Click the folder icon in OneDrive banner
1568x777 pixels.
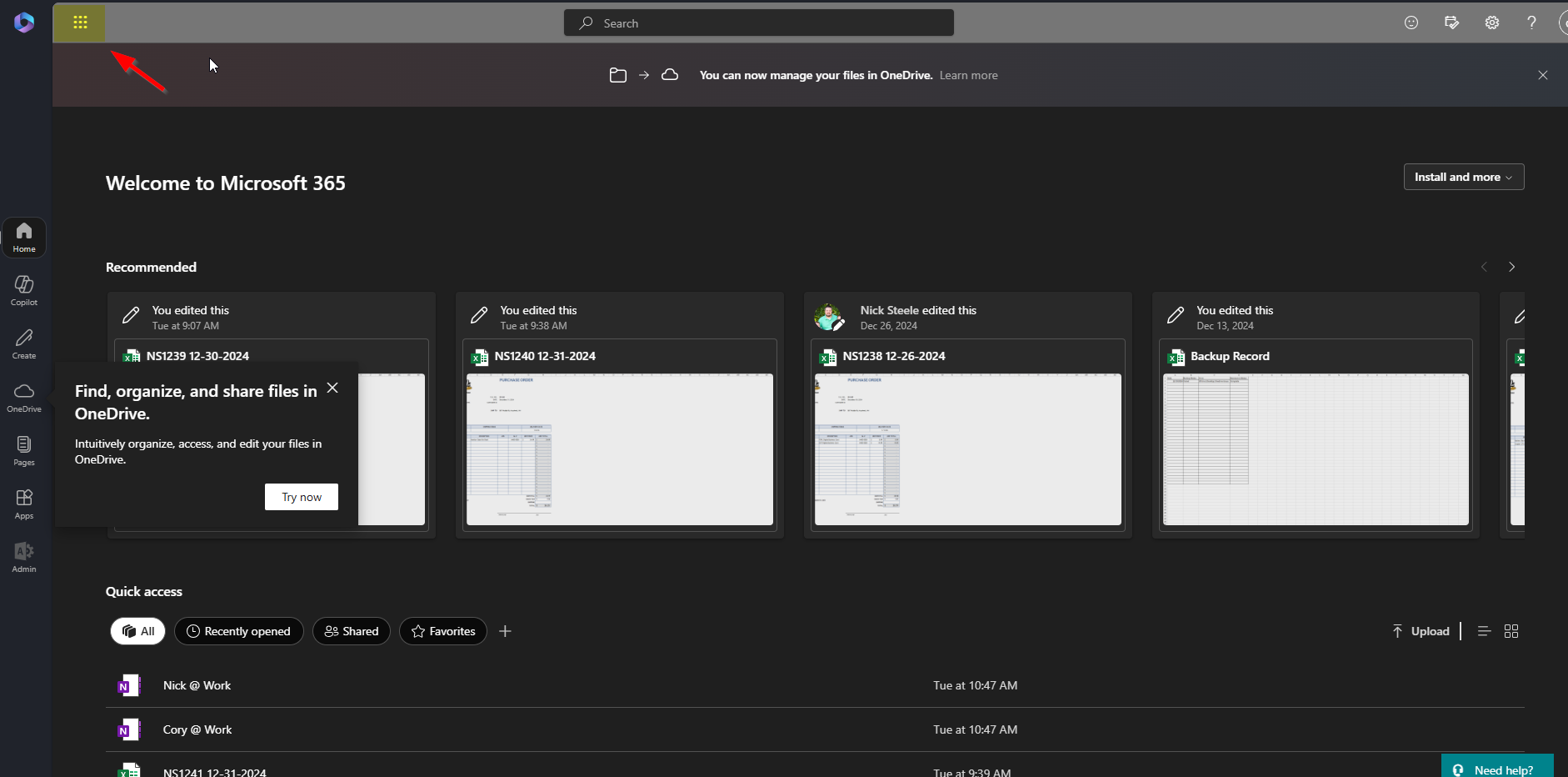(618, 75)
